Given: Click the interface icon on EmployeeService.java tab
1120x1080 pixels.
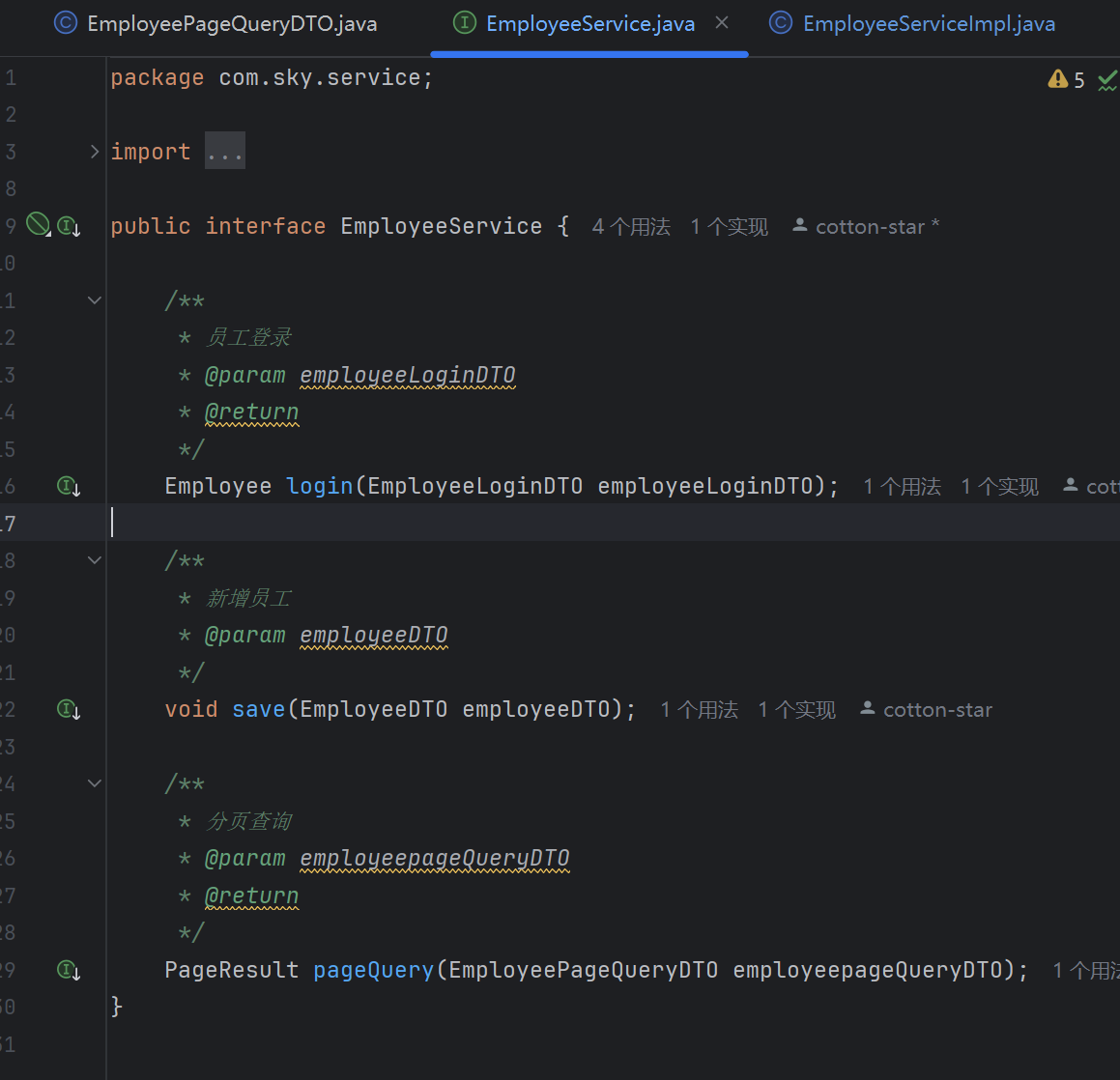Looking at the screenshot, I should pos(465,23).
